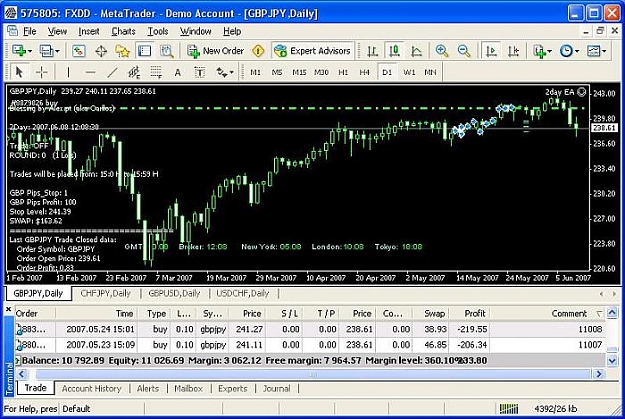The image size is (625, 419).
Task: Select the cursor arrow tool
Action: tap(19, 72)
